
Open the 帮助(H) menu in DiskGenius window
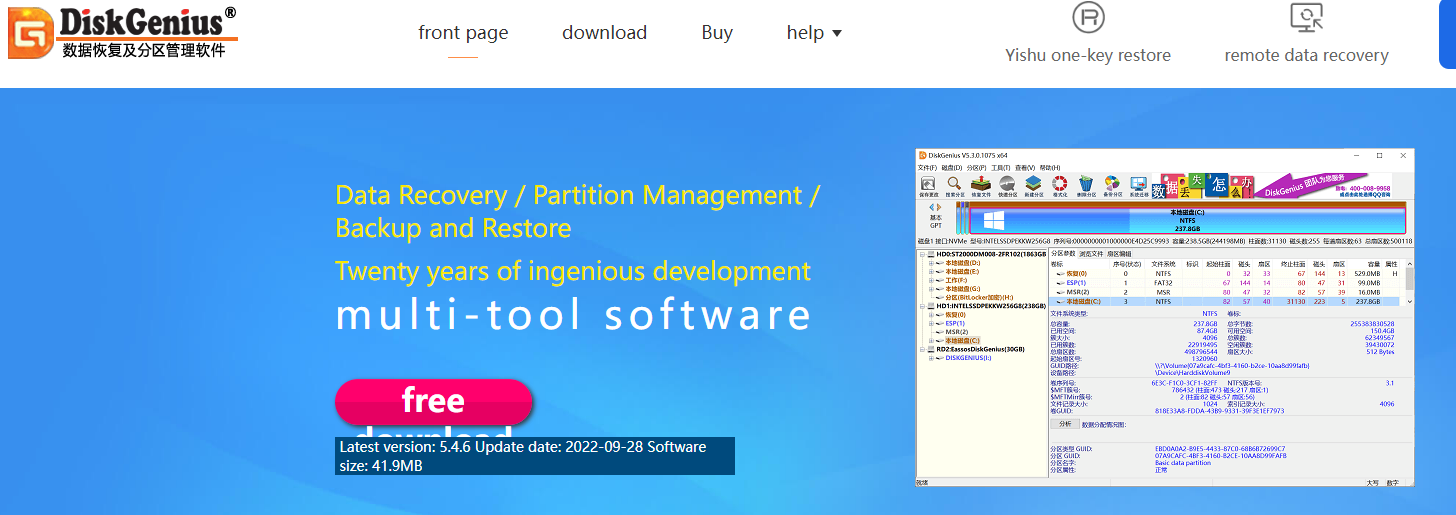(x=1050, y=168)
